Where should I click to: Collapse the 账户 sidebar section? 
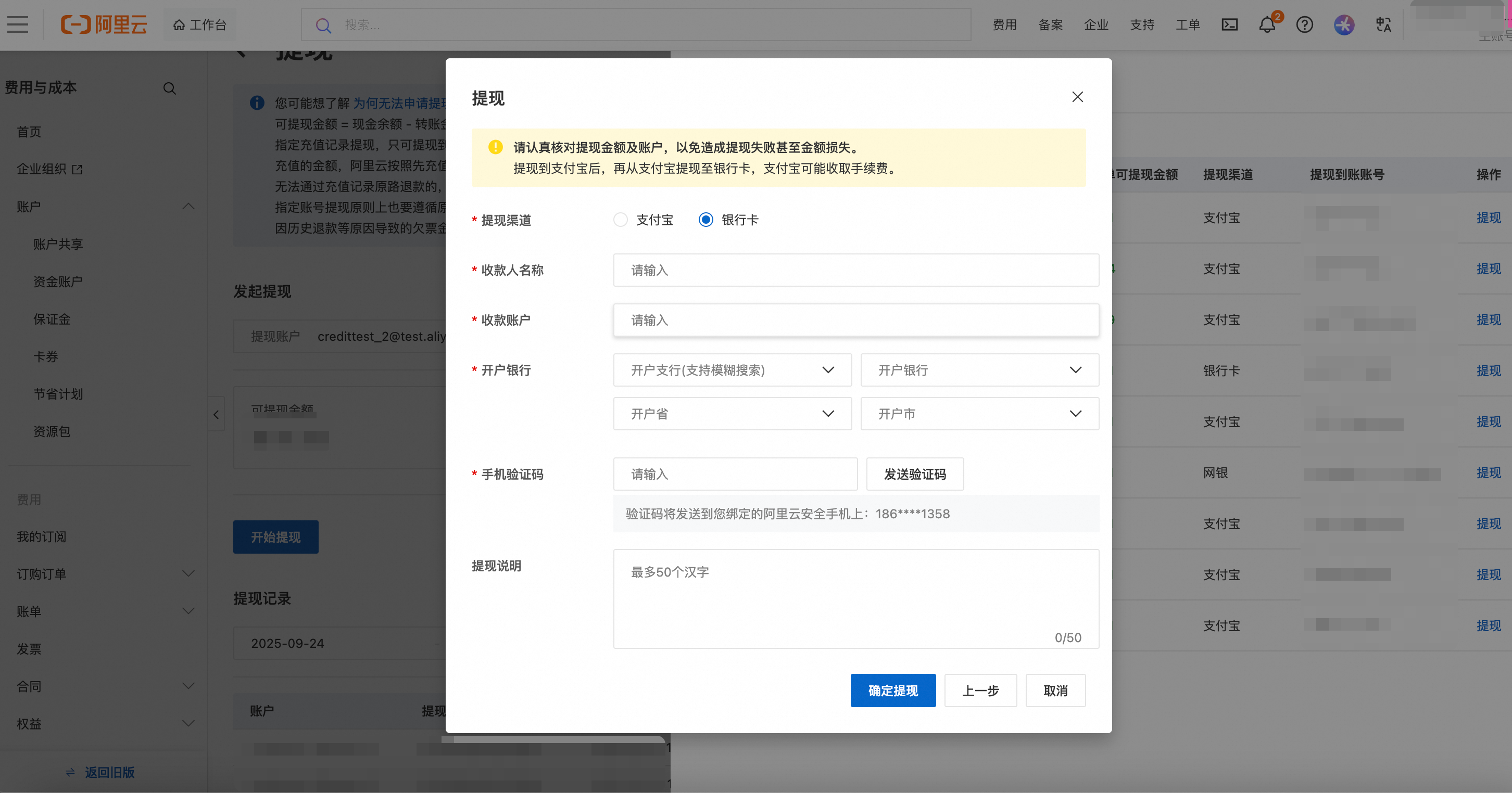point(188,207)
